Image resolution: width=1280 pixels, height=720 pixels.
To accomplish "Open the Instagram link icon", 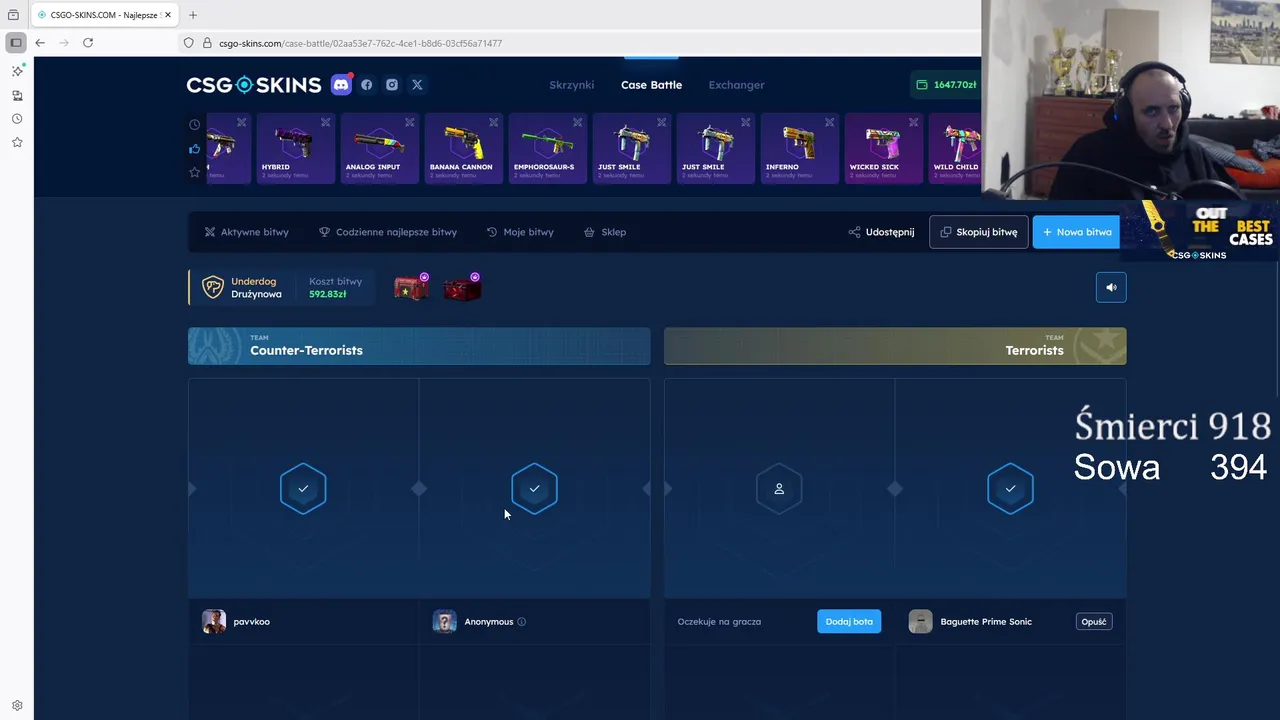I will (392, 85).
